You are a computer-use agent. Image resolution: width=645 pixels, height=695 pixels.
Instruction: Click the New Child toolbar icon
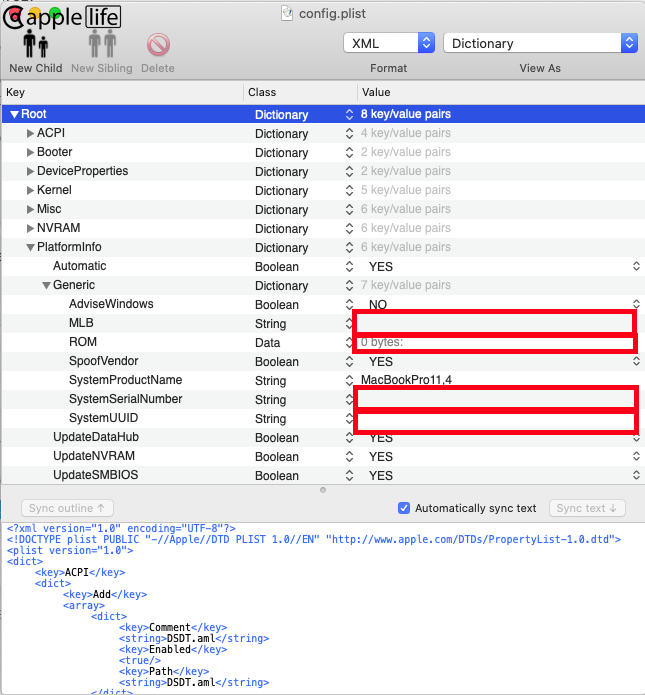pos(35,45)
